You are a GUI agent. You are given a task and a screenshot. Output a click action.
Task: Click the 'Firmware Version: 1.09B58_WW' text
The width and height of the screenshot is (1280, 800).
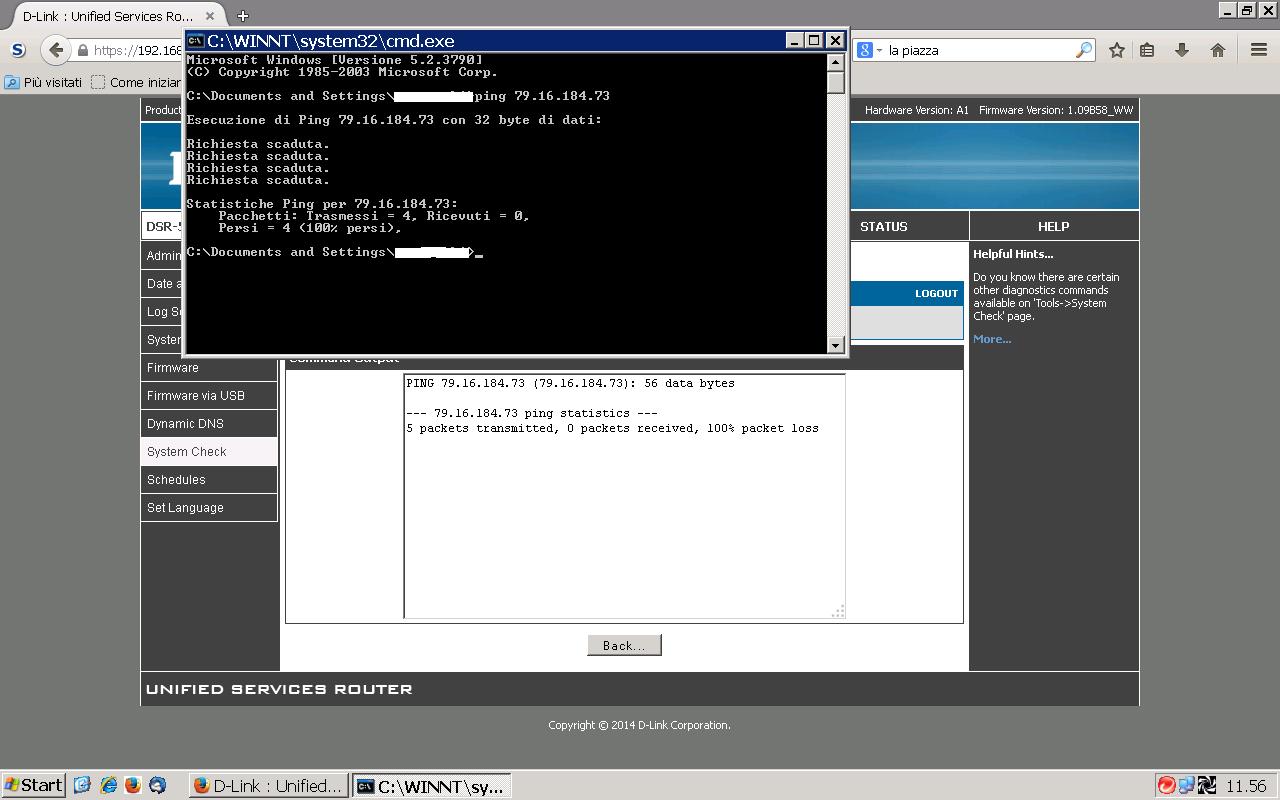[1056, 110]
